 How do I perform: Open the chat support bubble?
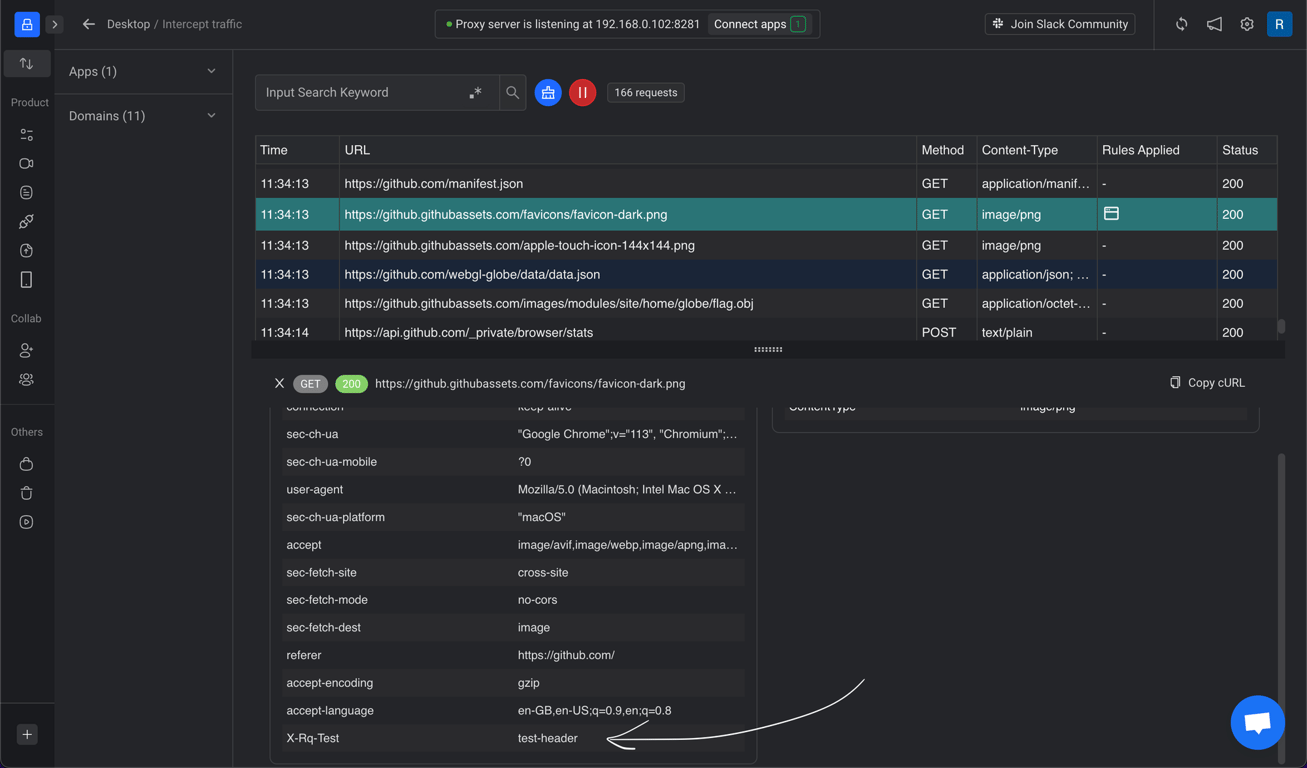click(1257, 722)
